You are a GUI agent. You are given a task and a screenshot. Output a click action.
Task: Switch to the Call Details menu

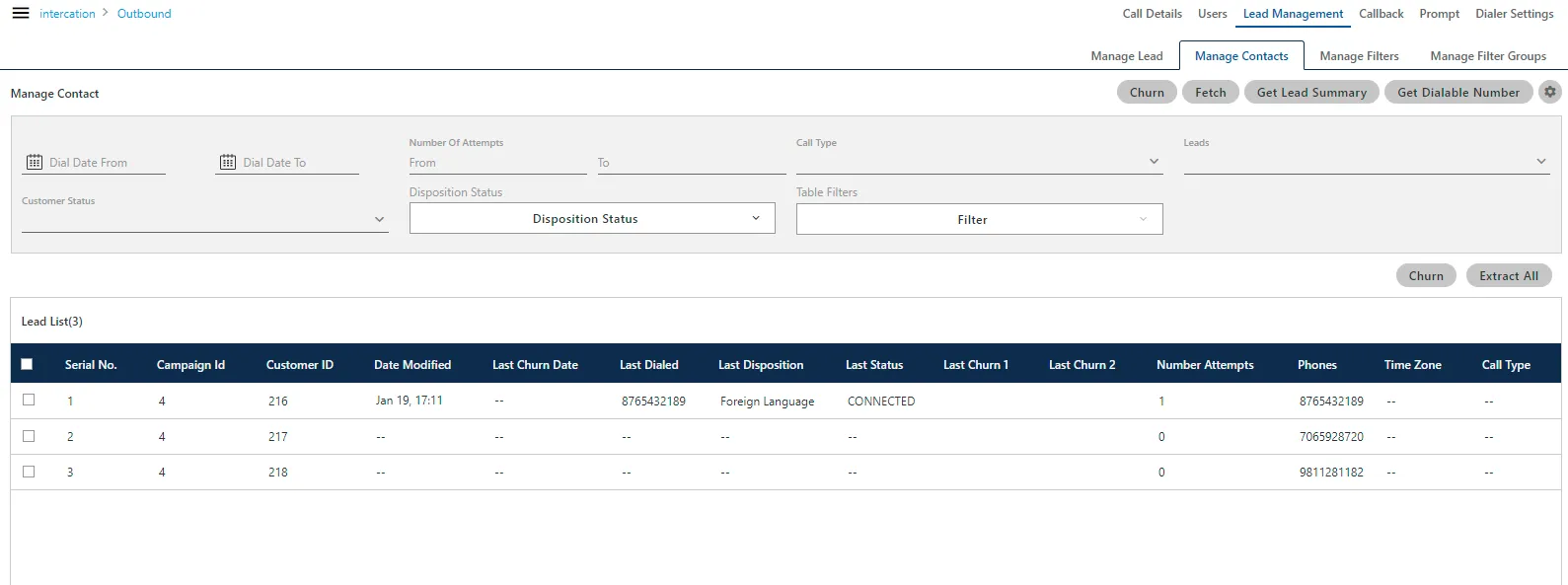[1152, 14]
